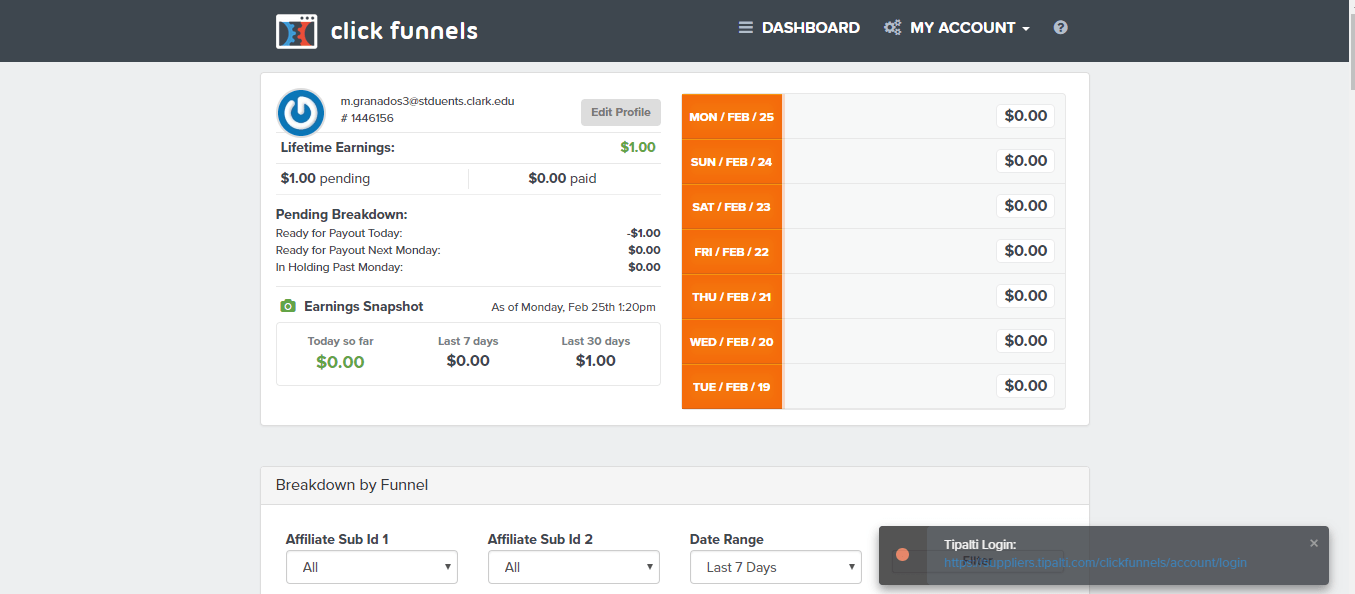
Task: Click the Edit Profile button
Action: click(621, 112)
